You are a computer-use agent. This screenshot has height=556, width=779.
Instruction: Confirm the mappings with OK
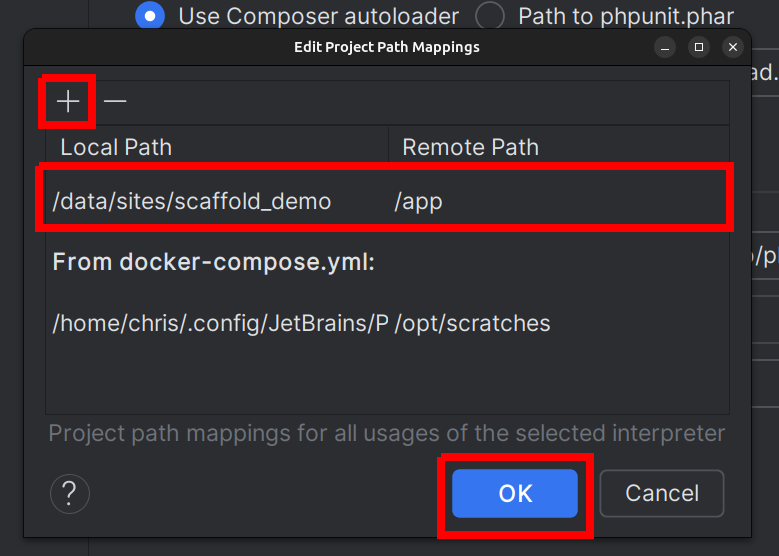[x=515, y=493]
